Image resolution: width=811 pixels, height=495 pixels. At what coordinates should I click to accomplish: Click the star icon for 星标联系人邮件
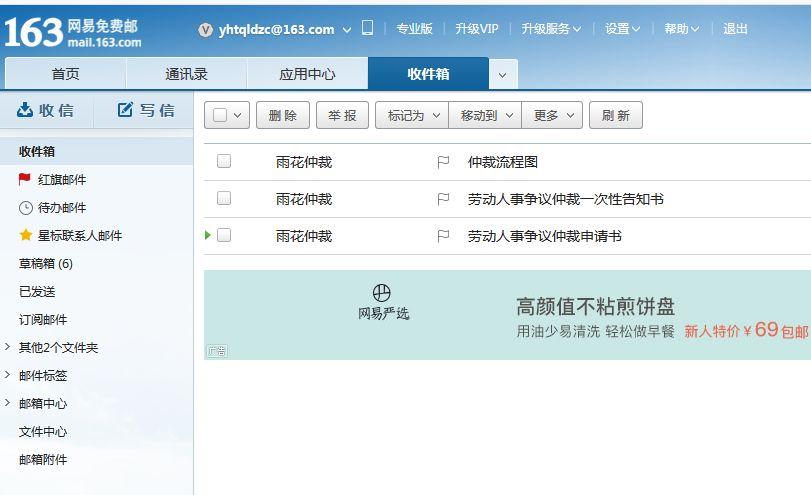(25, 235)
